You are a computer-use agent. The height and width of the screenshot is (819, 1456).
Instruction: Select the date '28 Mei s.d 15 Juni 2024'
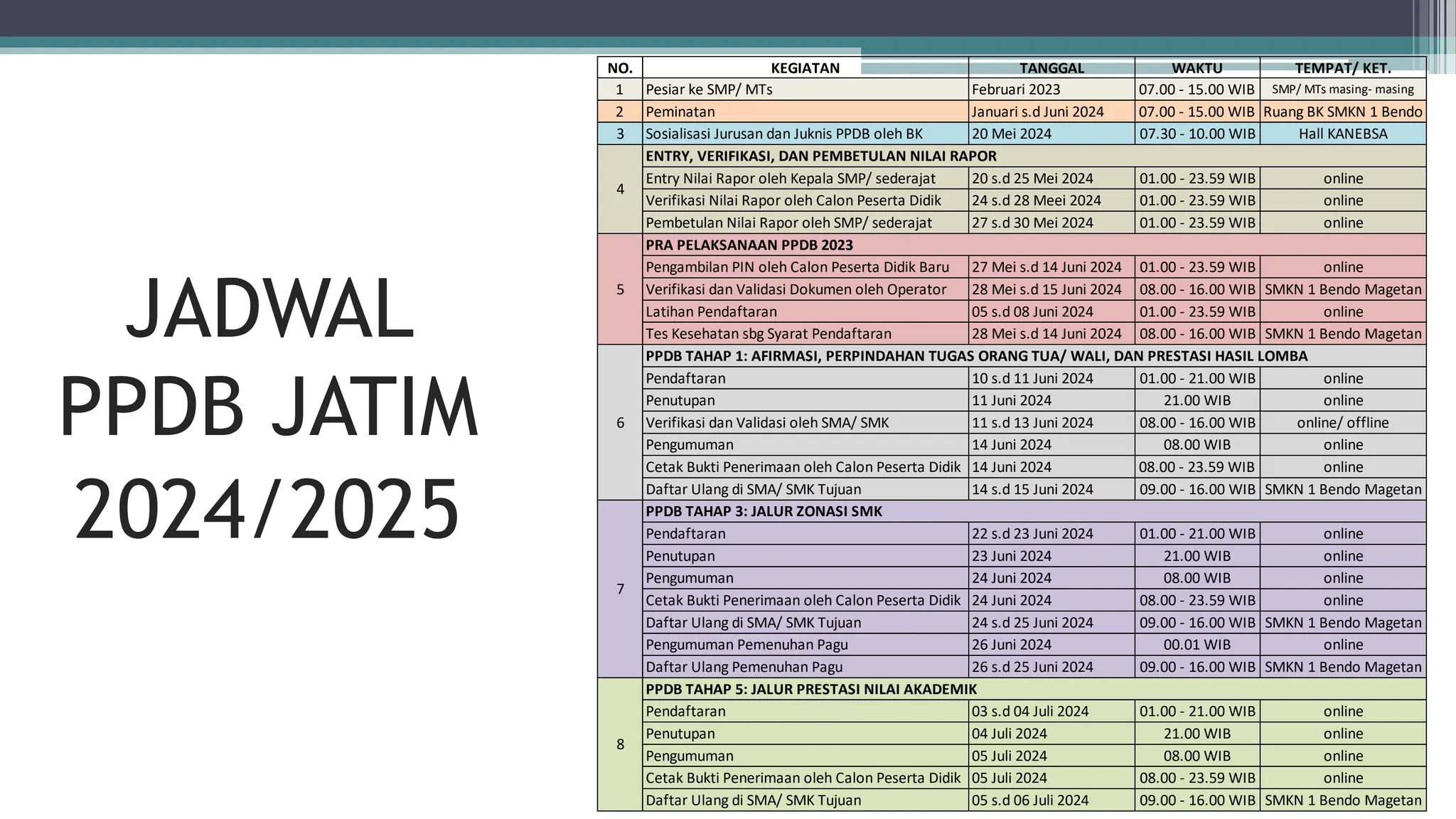pyautogui.click(x=1051, y=289)
